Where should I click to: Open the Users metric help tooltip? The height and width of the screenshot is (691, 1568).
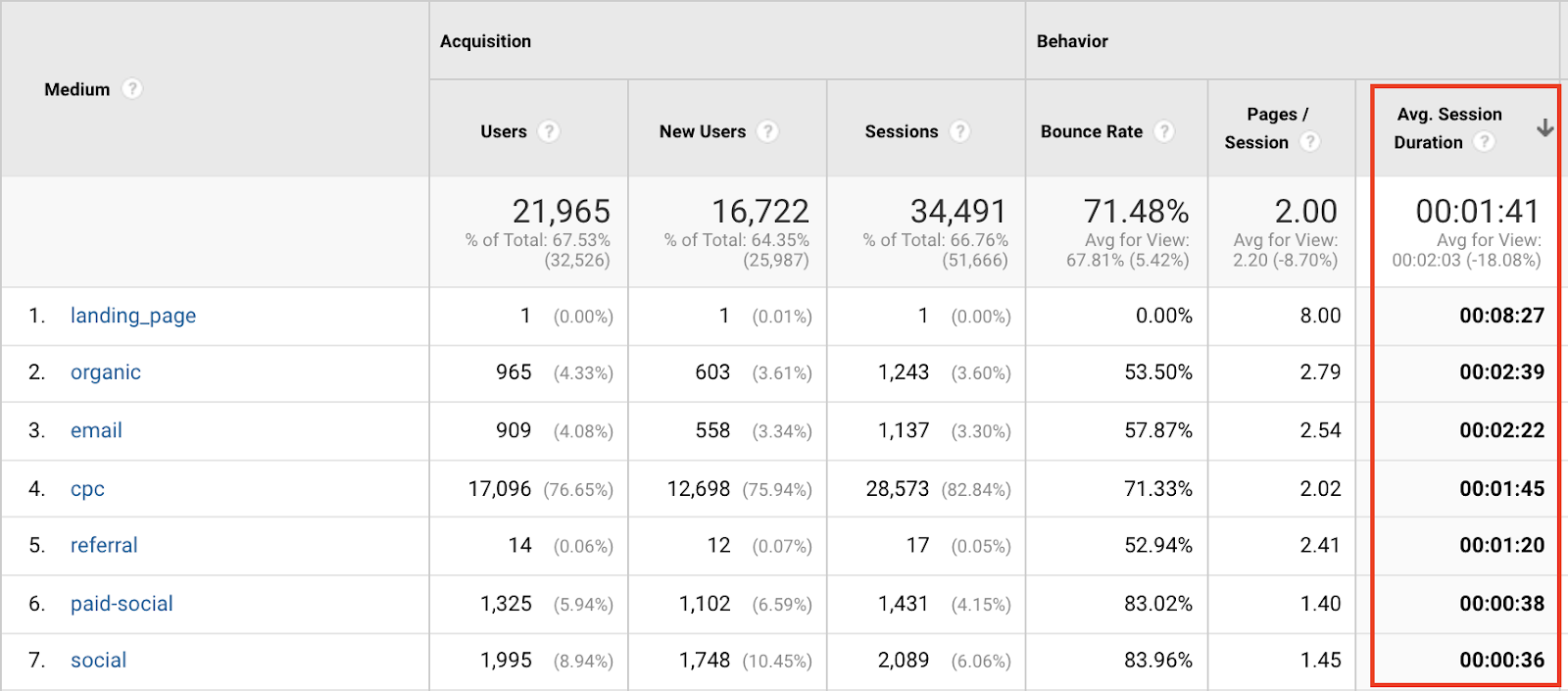tap(550, 130)
